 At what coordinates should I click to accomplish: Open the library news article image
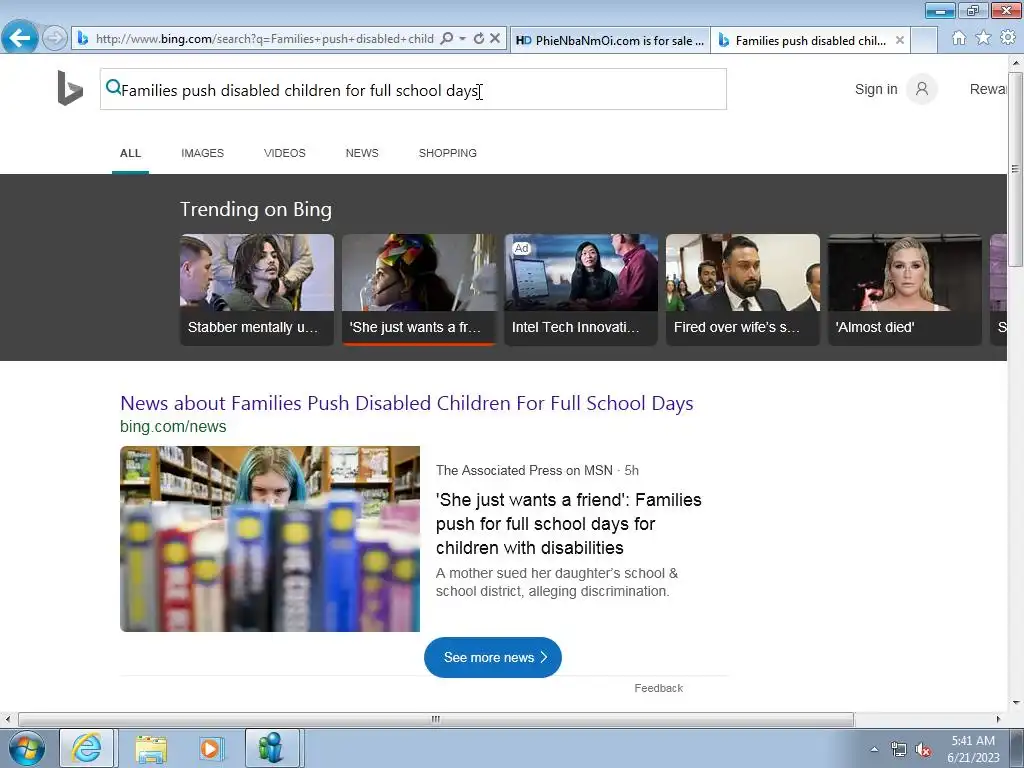(270, 539)
